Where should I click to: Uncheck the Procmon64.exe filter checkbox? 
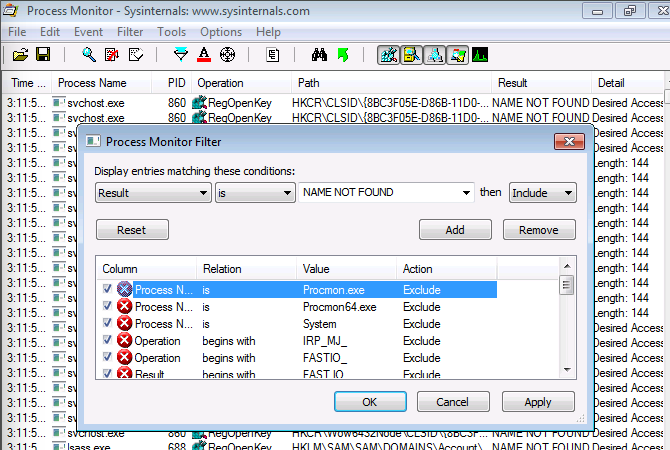tap(107, 306)
